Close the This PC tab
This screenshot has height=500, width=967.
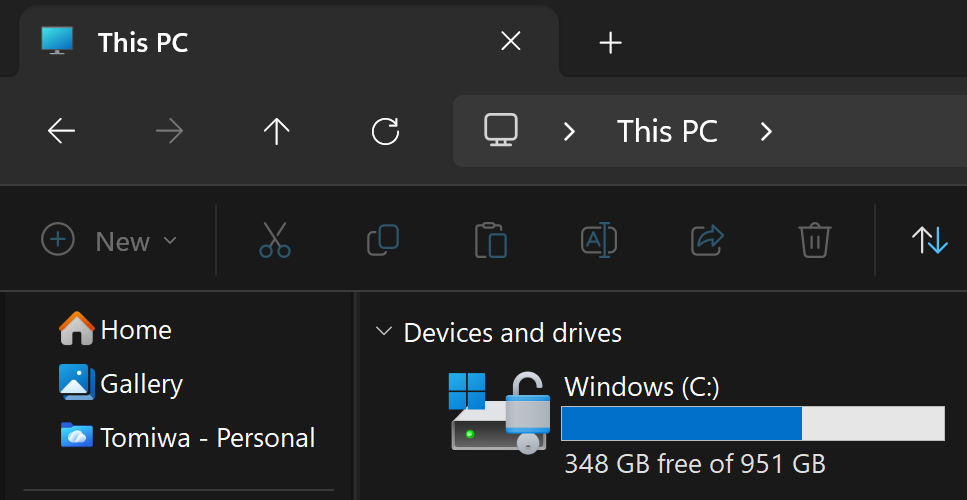[511, 41]
